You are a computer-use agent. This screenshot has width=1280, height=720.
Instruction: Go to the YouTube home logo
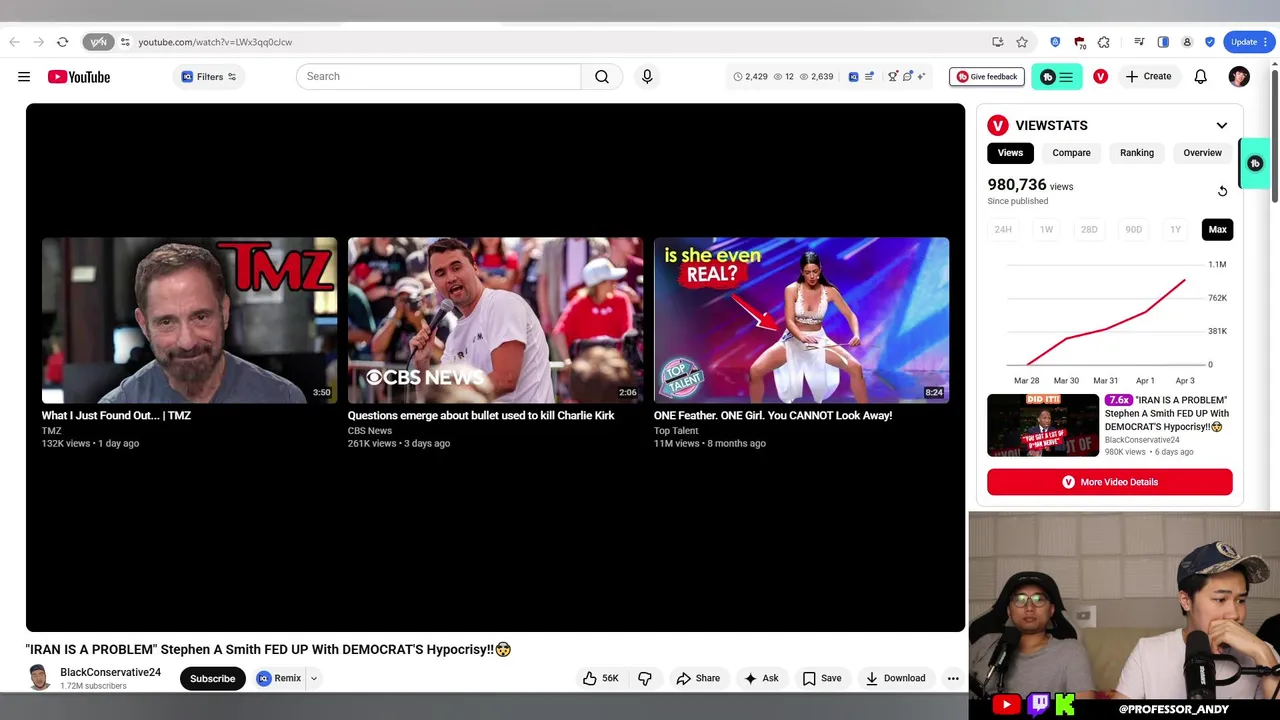point(78,77)
